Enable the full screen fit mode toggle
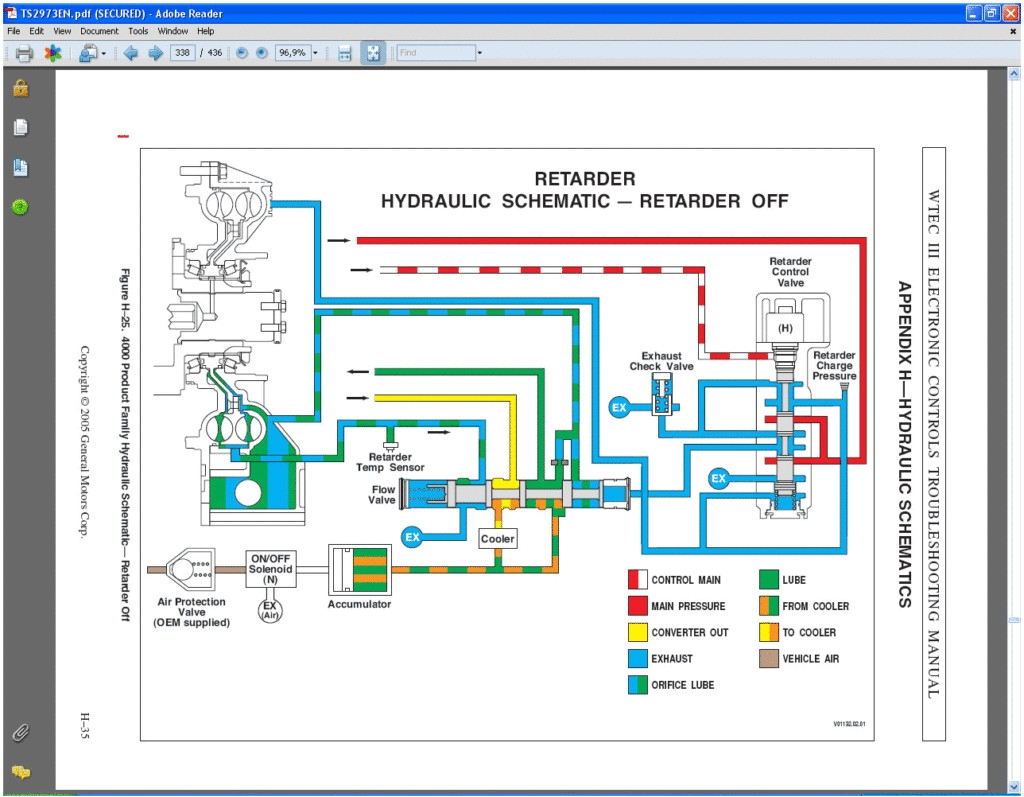The width and height of the screenshot is (1024, 797). [x=372, y=52]
